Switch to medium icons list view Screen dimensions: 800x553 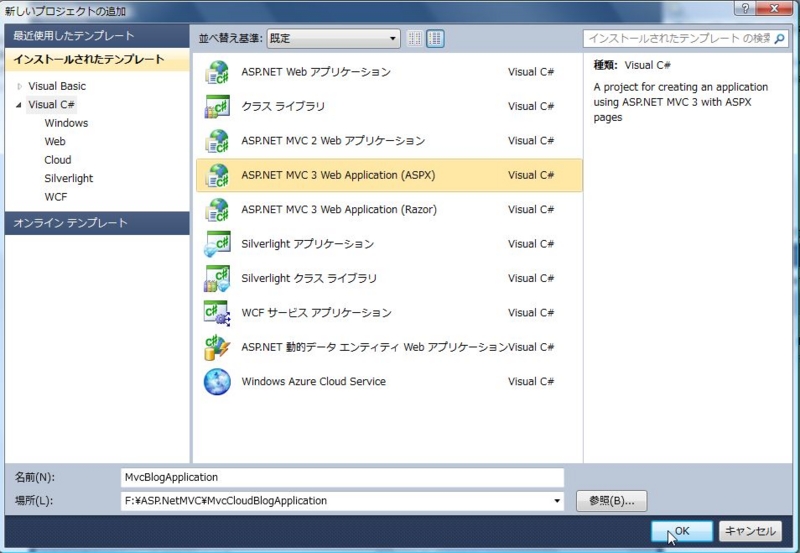tap(435, 38)
